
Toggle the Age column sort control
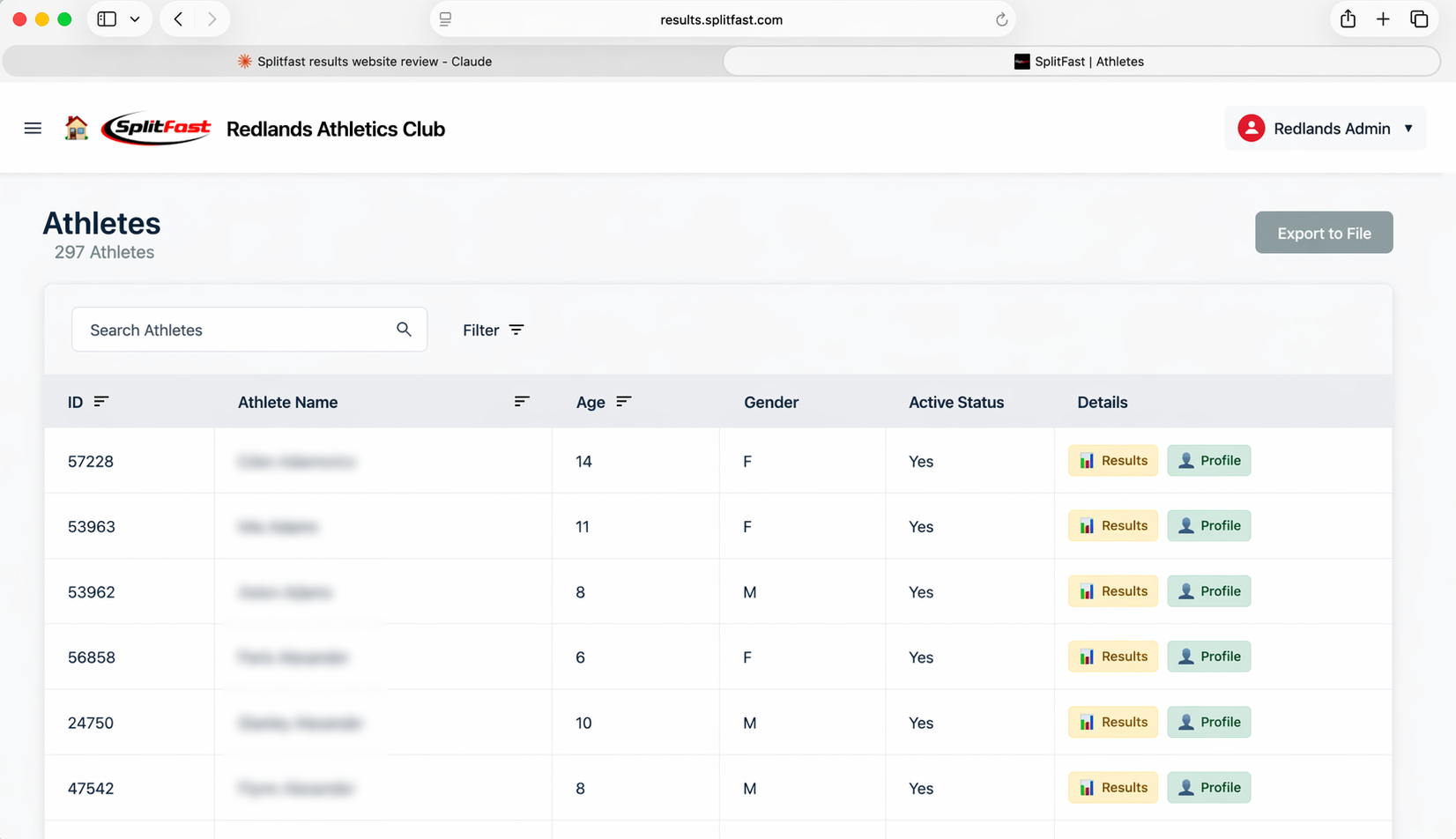pyautogui.click(x=625, y=401)
